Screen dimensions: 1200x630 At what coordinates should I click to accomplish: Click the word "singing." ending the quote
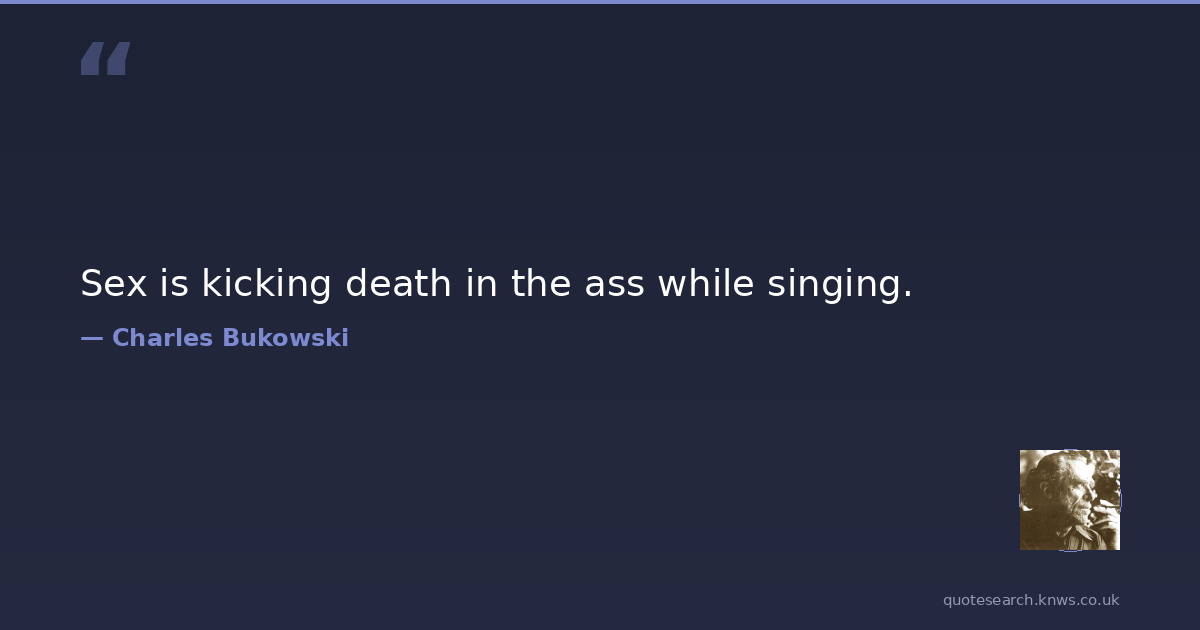(839, 284)
